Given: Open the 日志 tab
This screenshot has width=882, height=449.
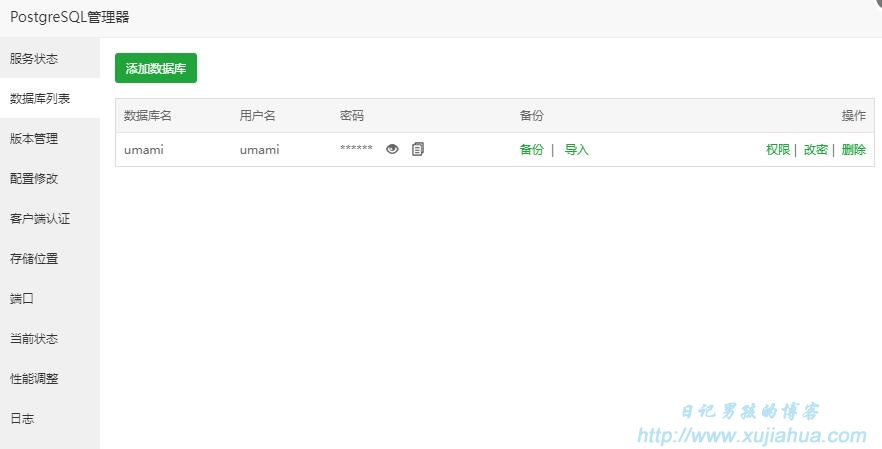Looking at the screenshot, I should 50,418.
